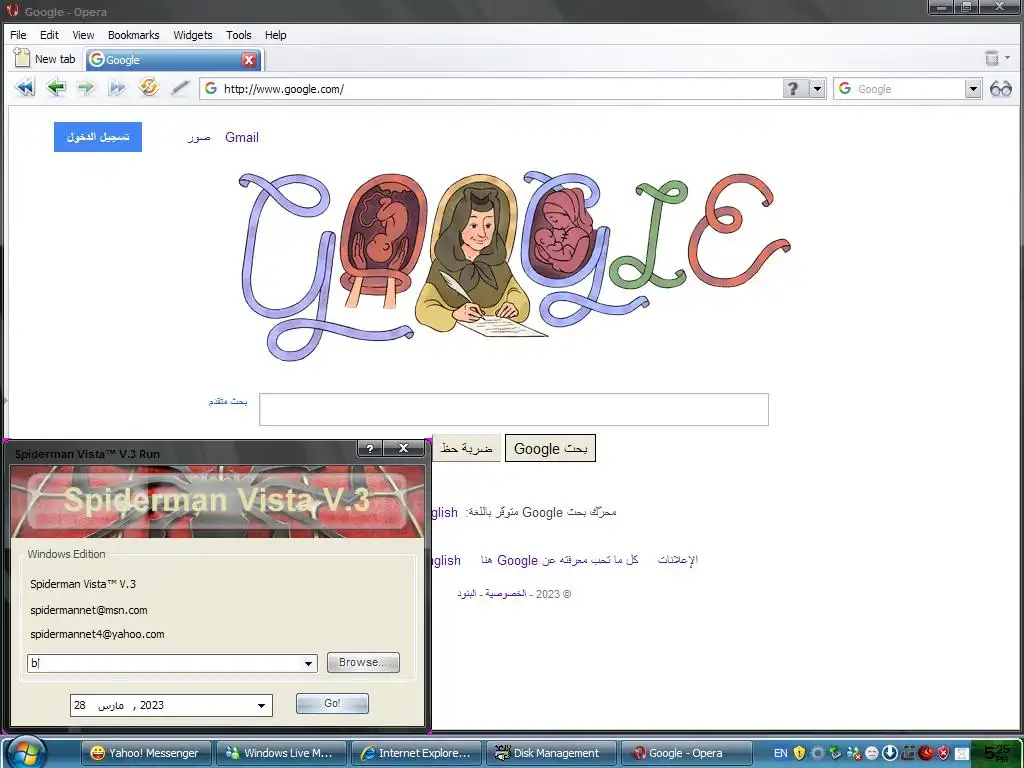Click the Windows Start orb
This screenshot has width=1024, height=768.
[26, 753]
